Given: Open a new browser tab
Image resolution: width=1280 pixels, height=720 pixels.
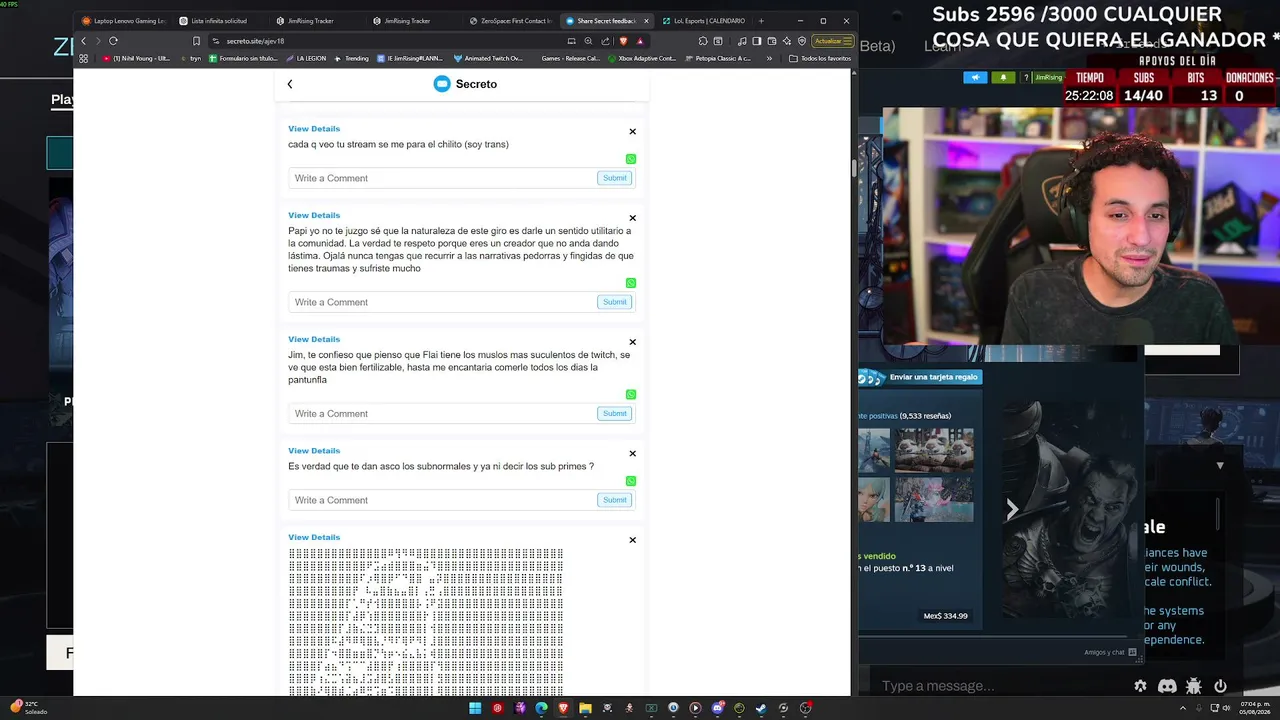Looking at the screenshot, I should (761, 21).
